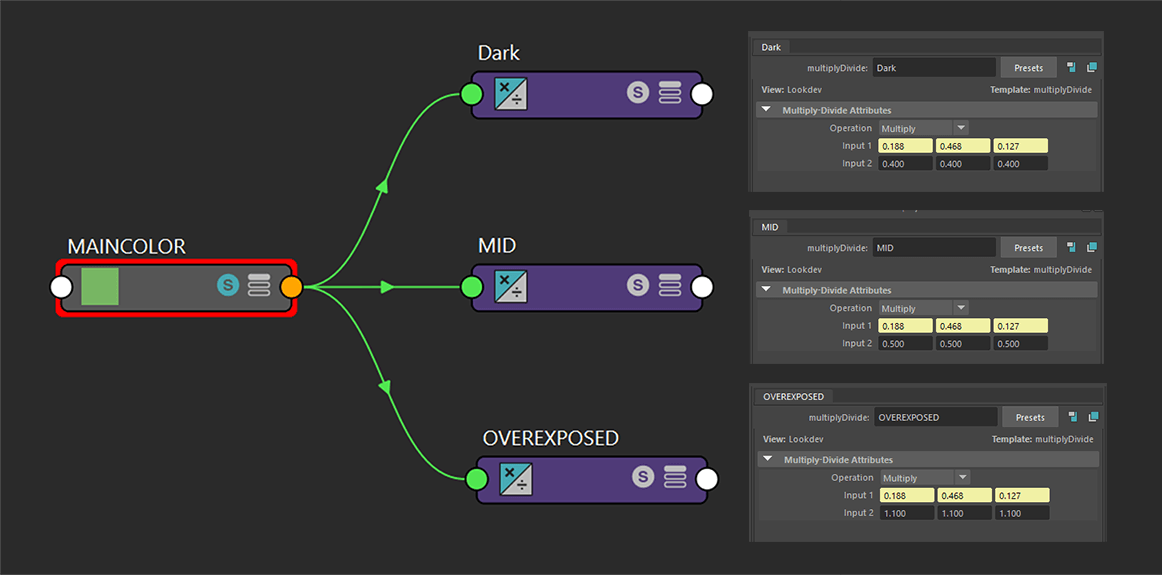Screen dimensions: 1162x575
Task: Click the MID node title label
Action: (x=497, y=245)
